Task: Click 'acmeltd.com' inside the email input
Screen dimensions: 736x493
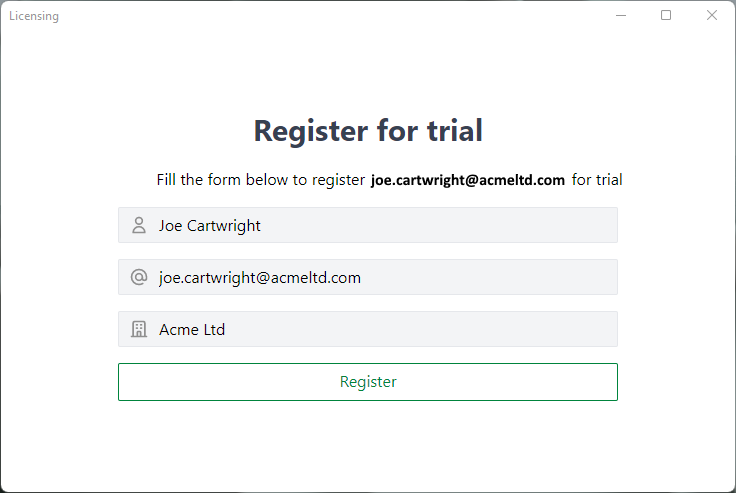Action: pos(316,277)
